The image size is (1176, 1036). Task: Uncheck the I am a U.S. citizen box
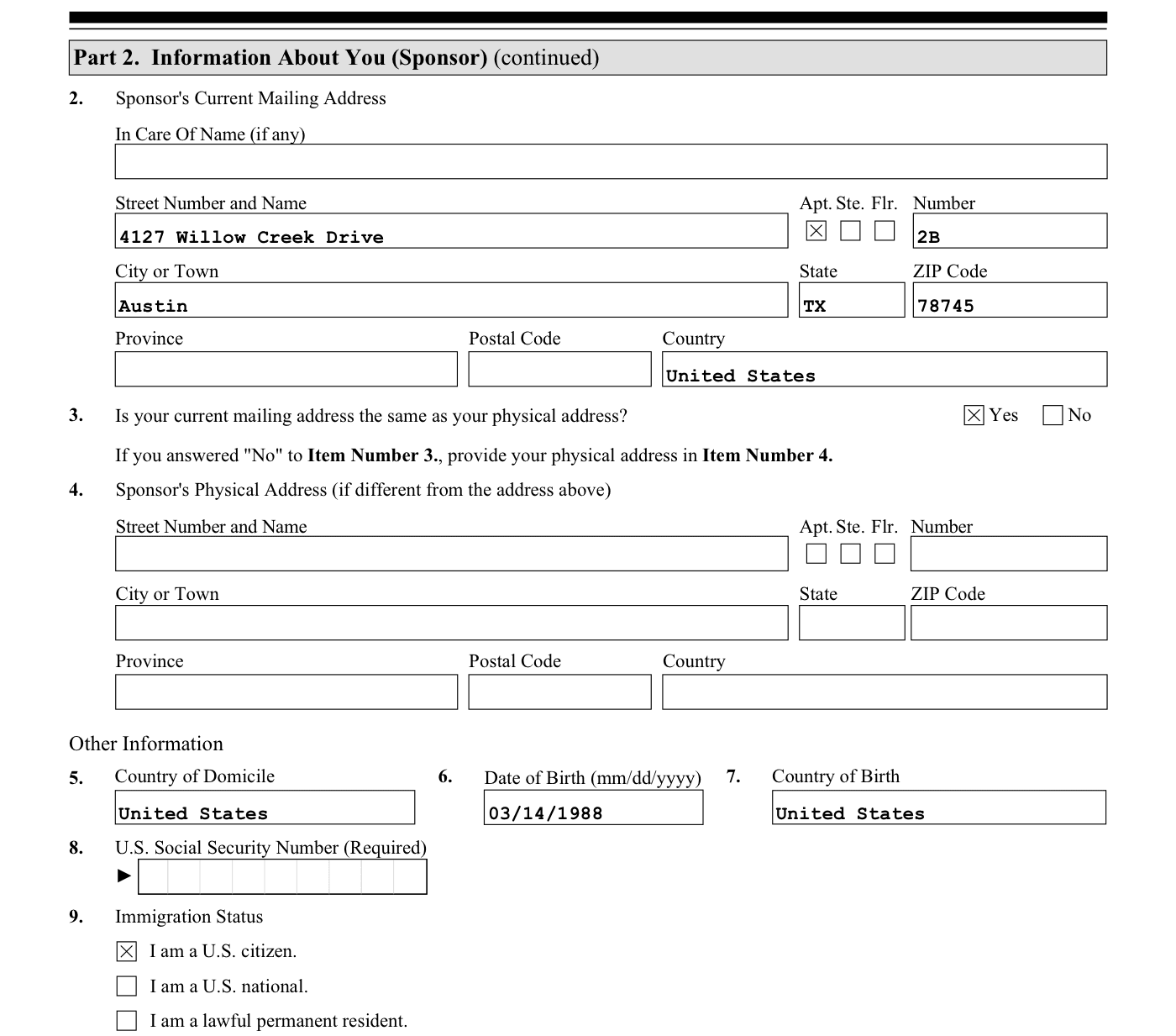coord(126,951)
